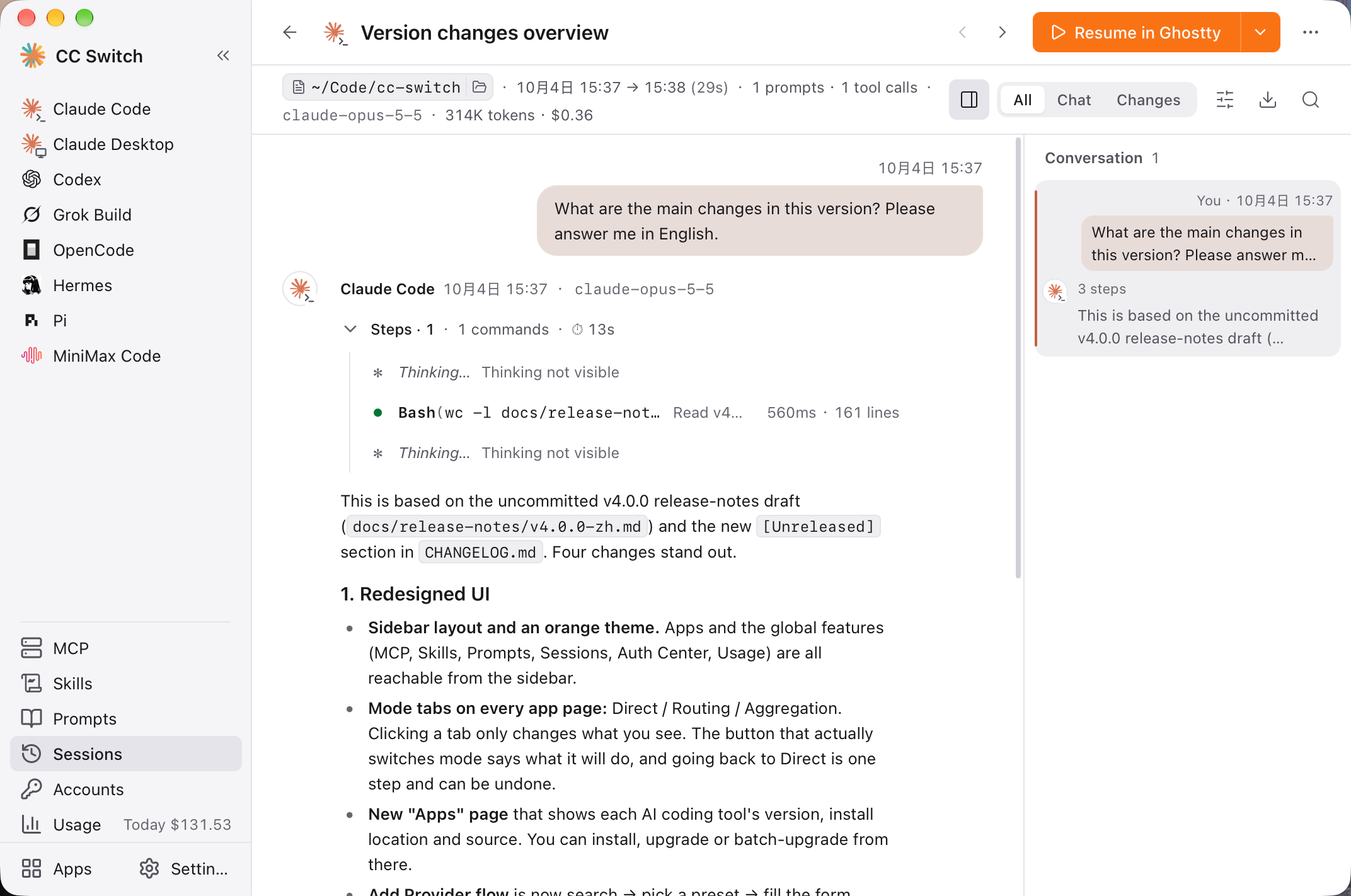Open search with the magnifier icon
Viewport: 1351px width, 896px height.
[x=1311, y=100]
